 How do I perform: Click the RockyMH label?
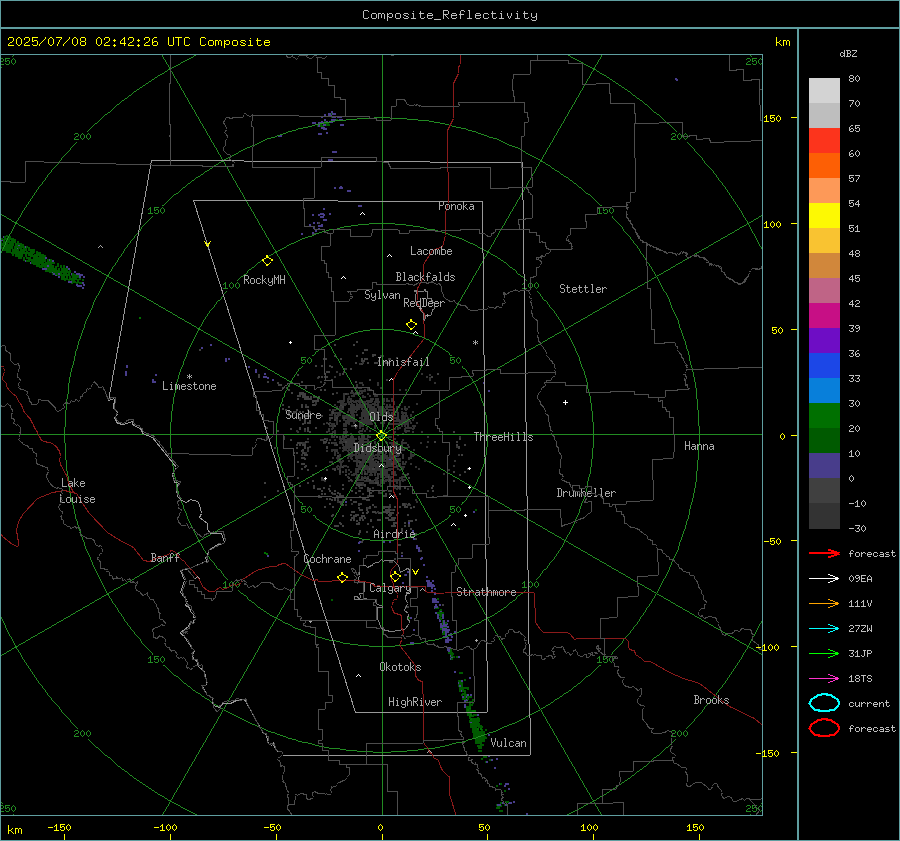264,280
